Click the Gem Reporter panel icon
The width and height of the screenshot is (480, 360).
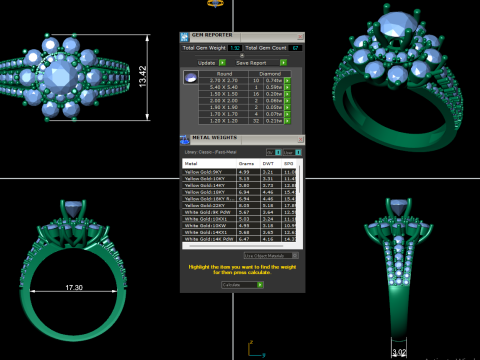pyautogui.click(x=184, y=37)
